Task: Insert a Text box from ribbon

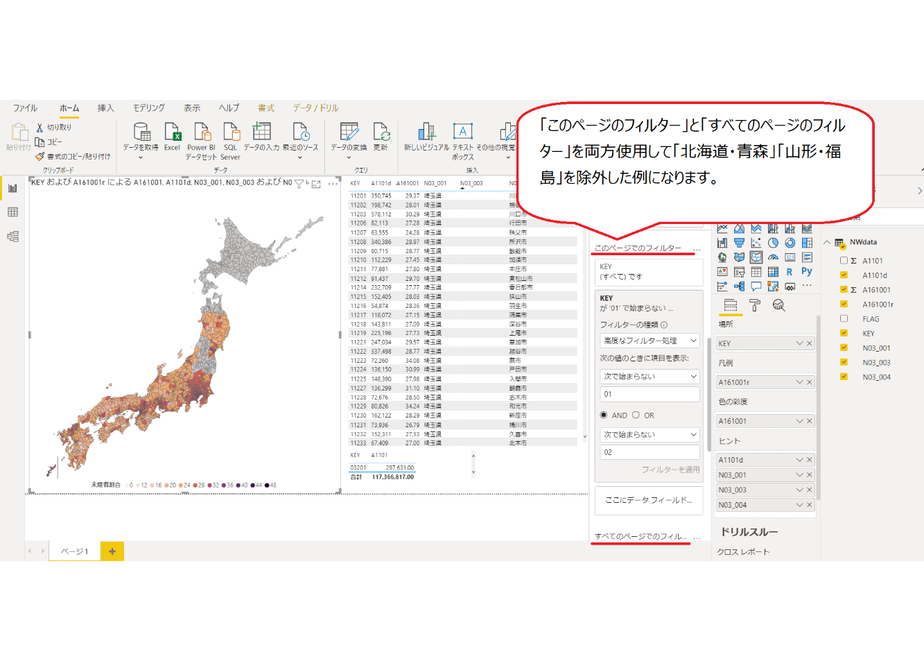Action: 463,141
